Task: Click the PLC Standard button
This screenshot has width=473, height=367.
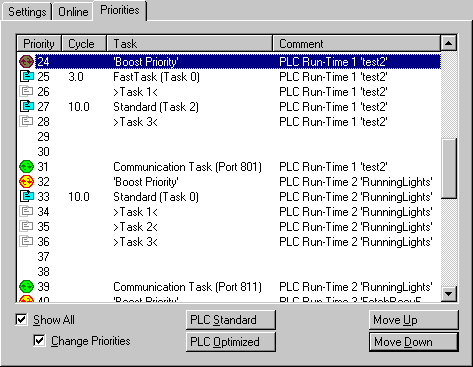Action: coord(231,320)
